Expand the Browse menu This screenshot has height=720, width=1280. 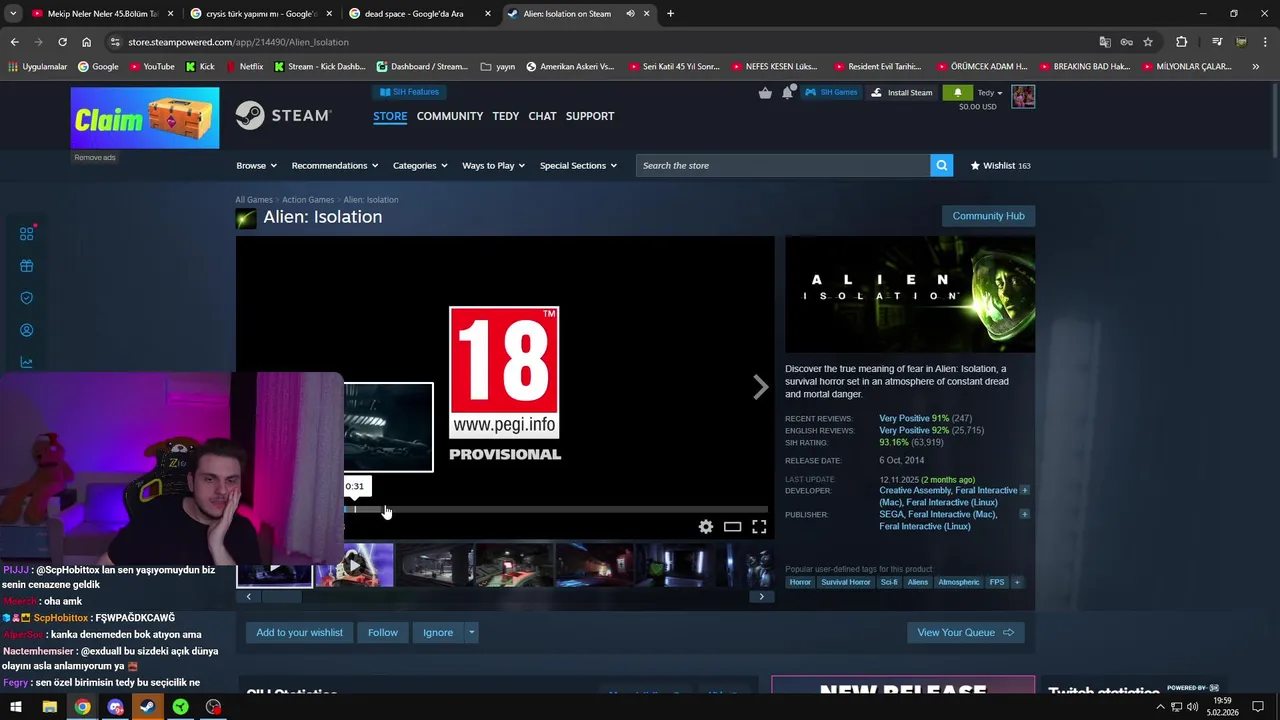pyautogui.click(x=256, y=165)
